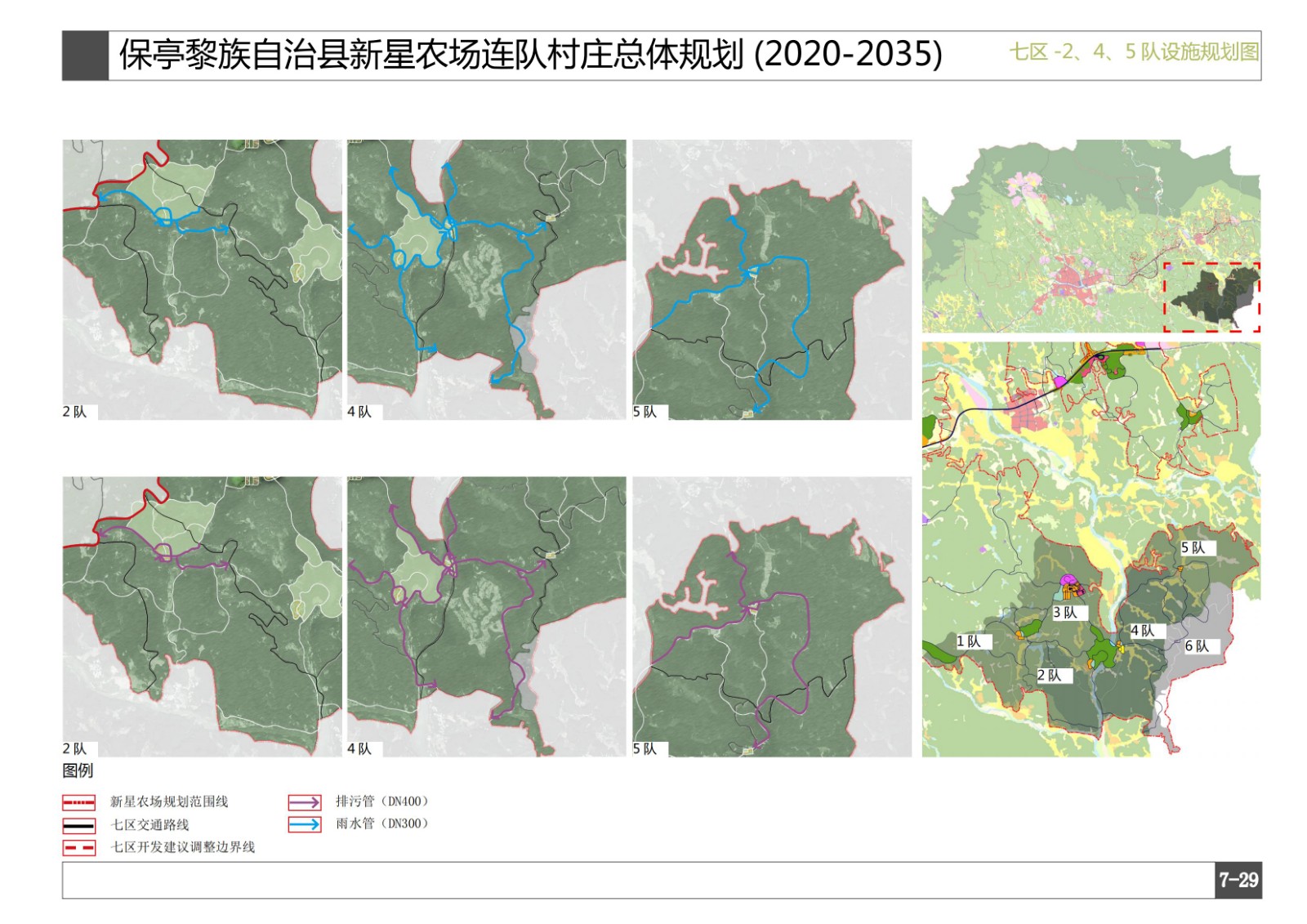Screen dimensions: 1307x924
Task: Click the 4 队 label on the zone map
Action: tap(1147, 631)
